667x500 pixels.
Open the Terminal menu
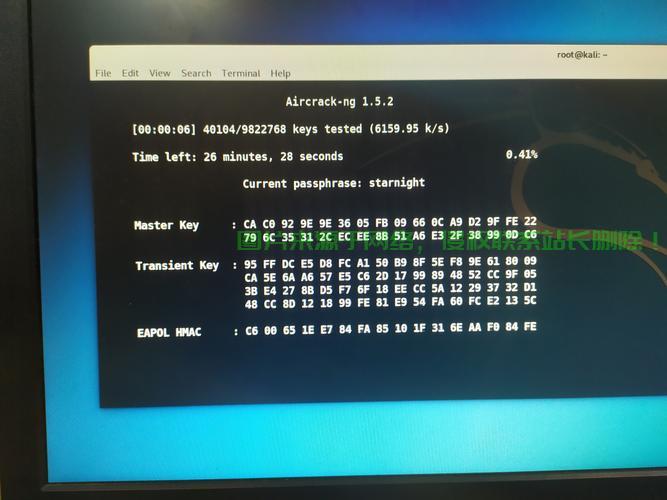pyautogui.click(x=241, y=73)
